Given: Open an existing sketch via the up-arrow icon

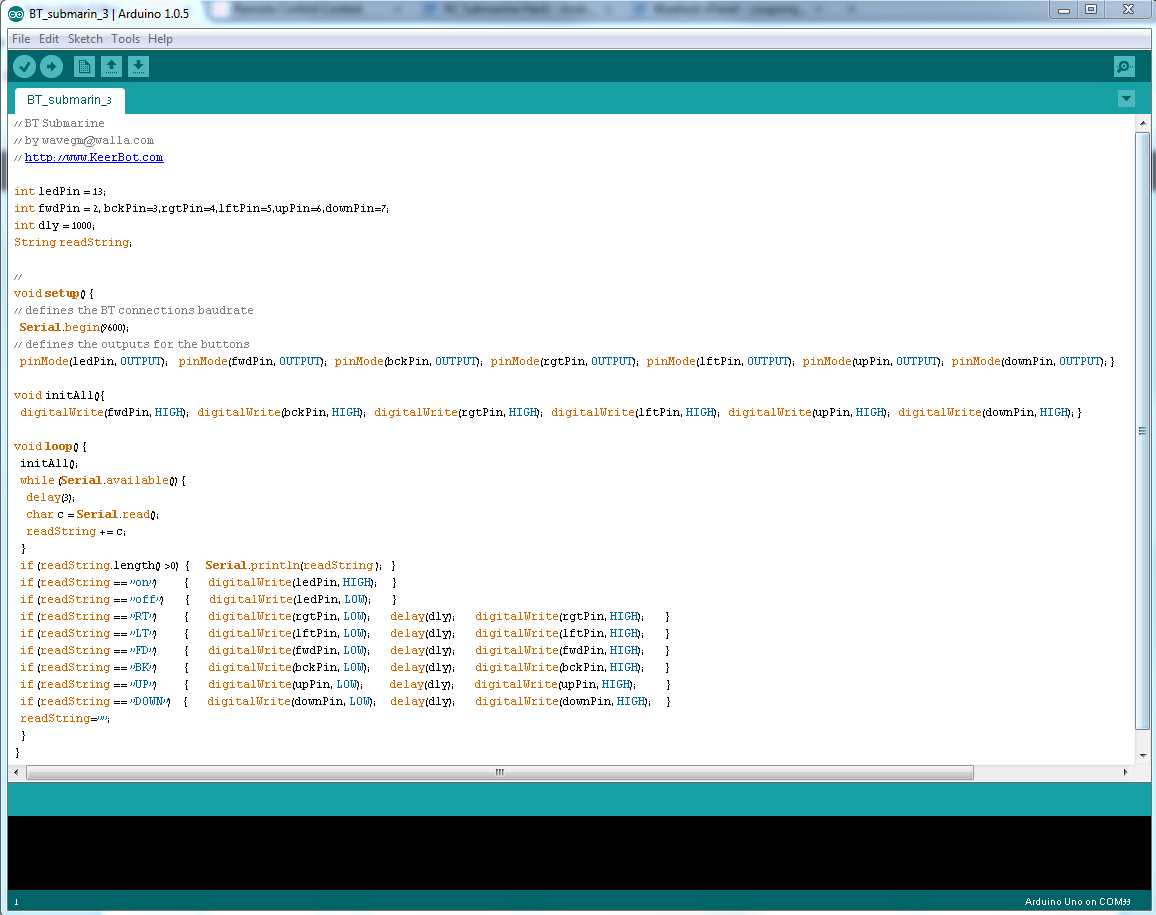Looking at the screenshot, I should (x=111, y=66).
